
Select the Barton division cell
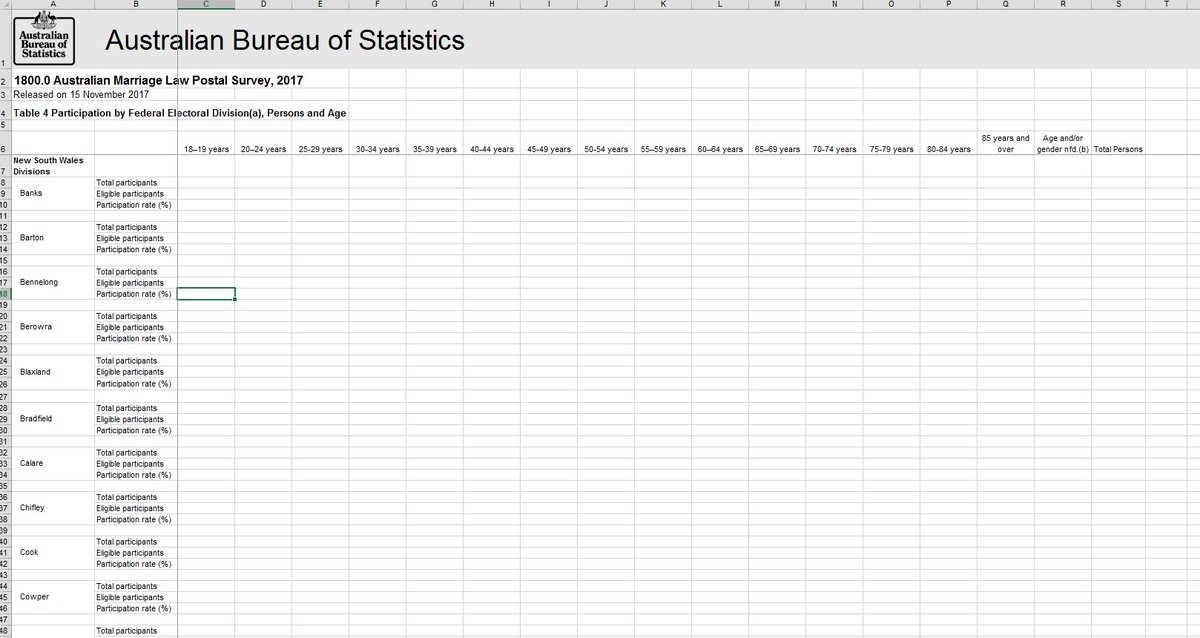(x=32, y=238)
